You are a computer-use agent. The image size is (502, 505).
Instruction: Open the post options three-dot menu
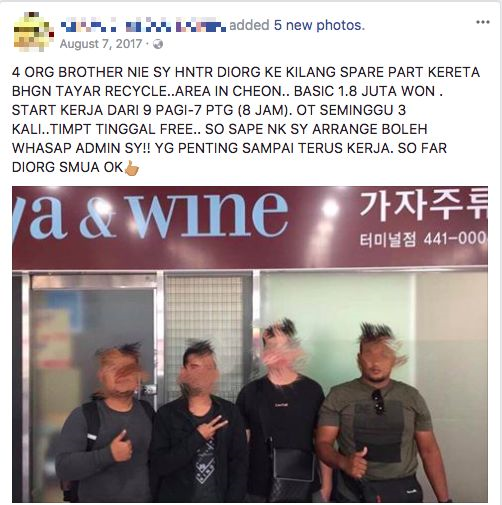coord(482,22)
